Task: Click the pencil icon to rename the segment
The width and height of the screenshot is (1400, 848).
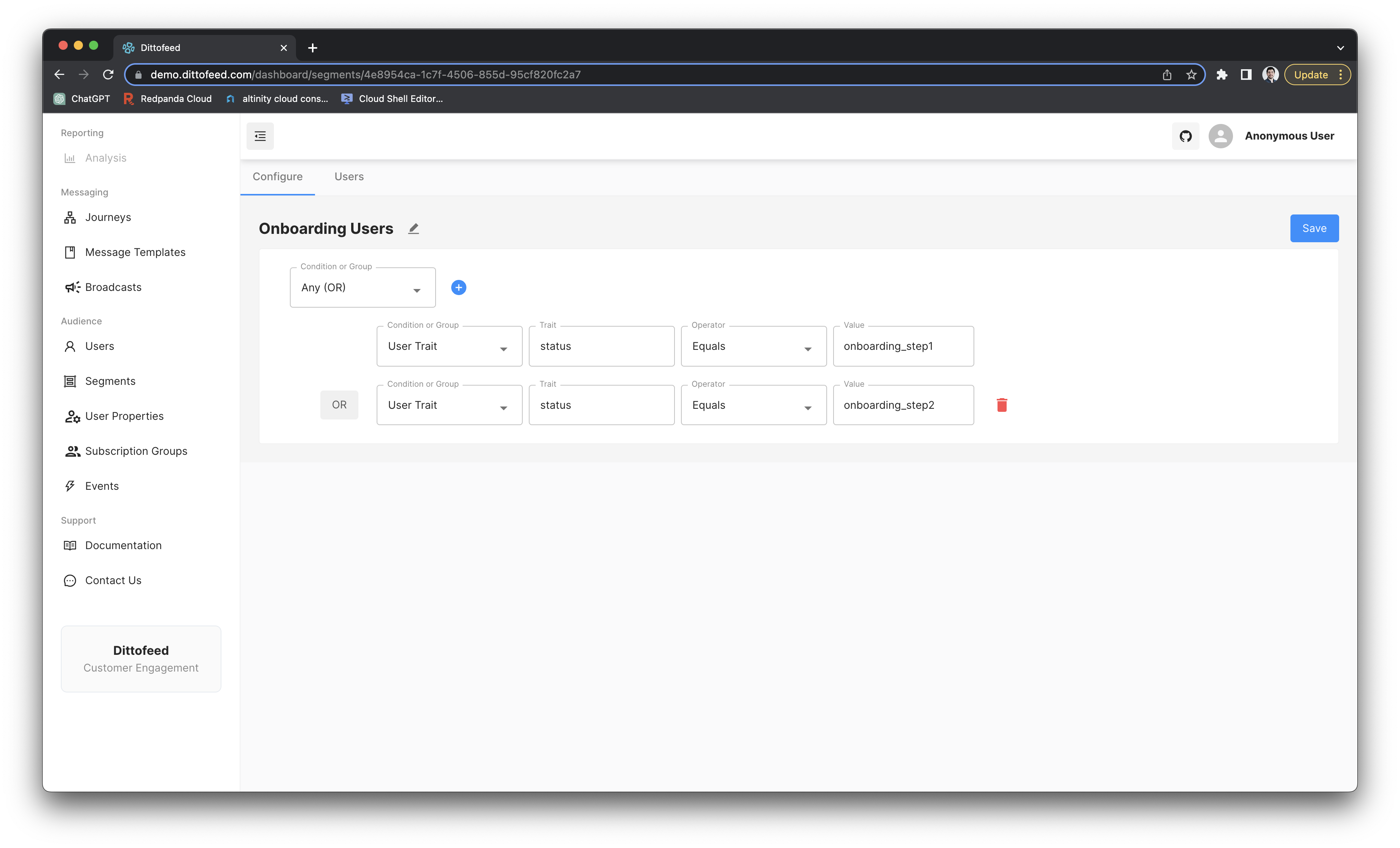Action: (413, 228)
